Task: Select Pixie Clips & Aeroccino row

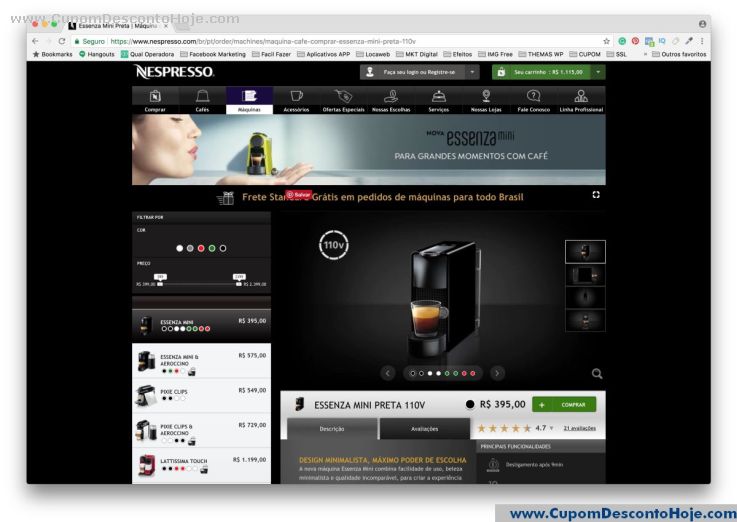Action: point(202,430)
